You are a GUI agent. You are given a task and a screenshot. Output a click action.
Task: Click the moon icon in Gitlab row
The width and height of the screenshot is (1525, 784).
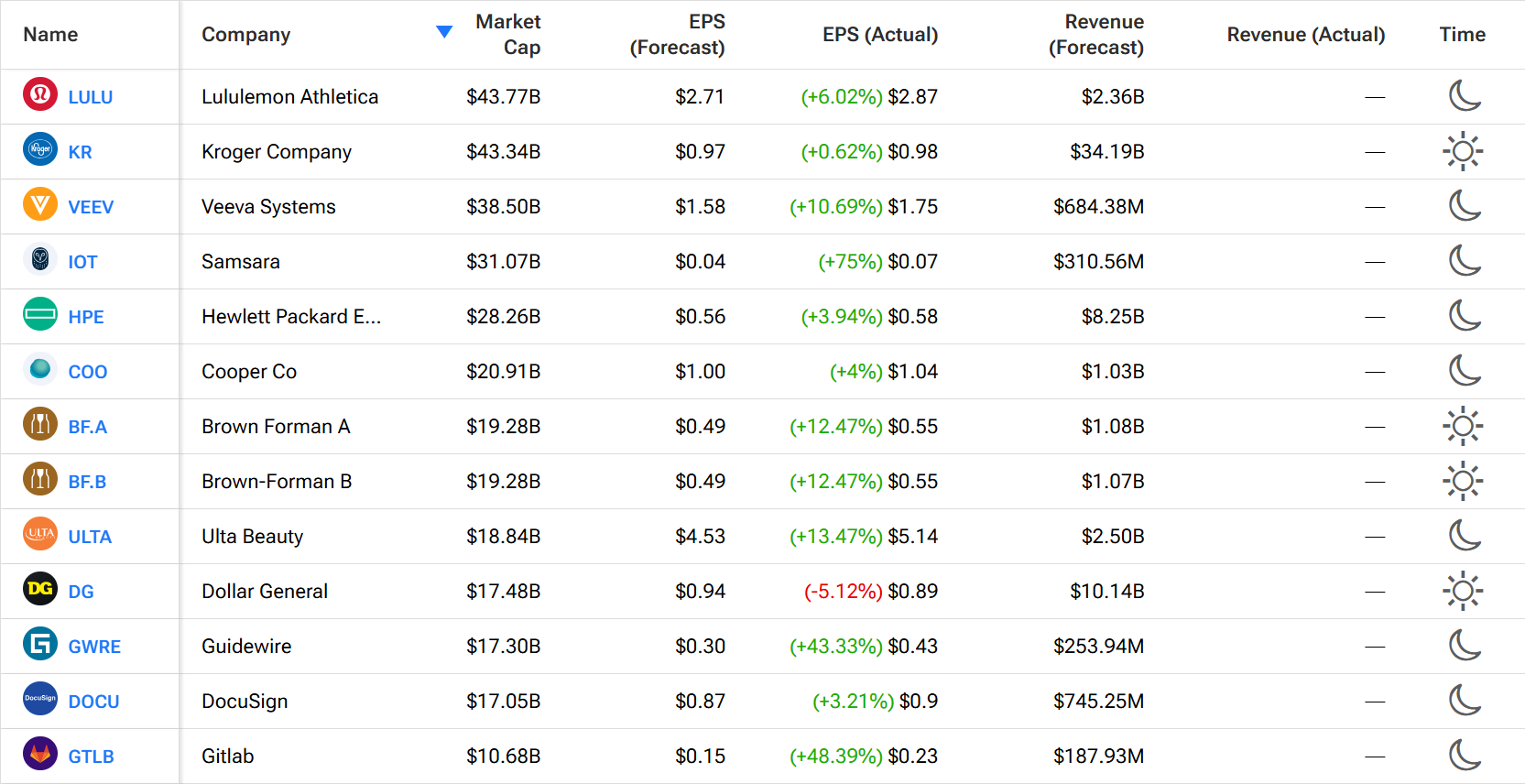(x=1465, y=755)
